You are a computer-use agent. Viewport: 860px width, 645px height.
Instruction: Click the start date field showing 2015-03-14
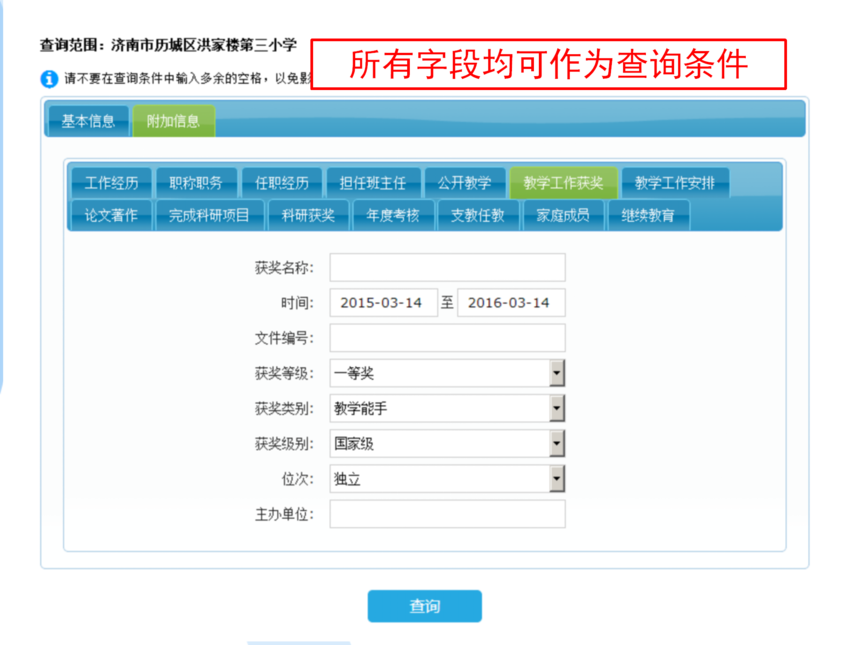[384, 301]
